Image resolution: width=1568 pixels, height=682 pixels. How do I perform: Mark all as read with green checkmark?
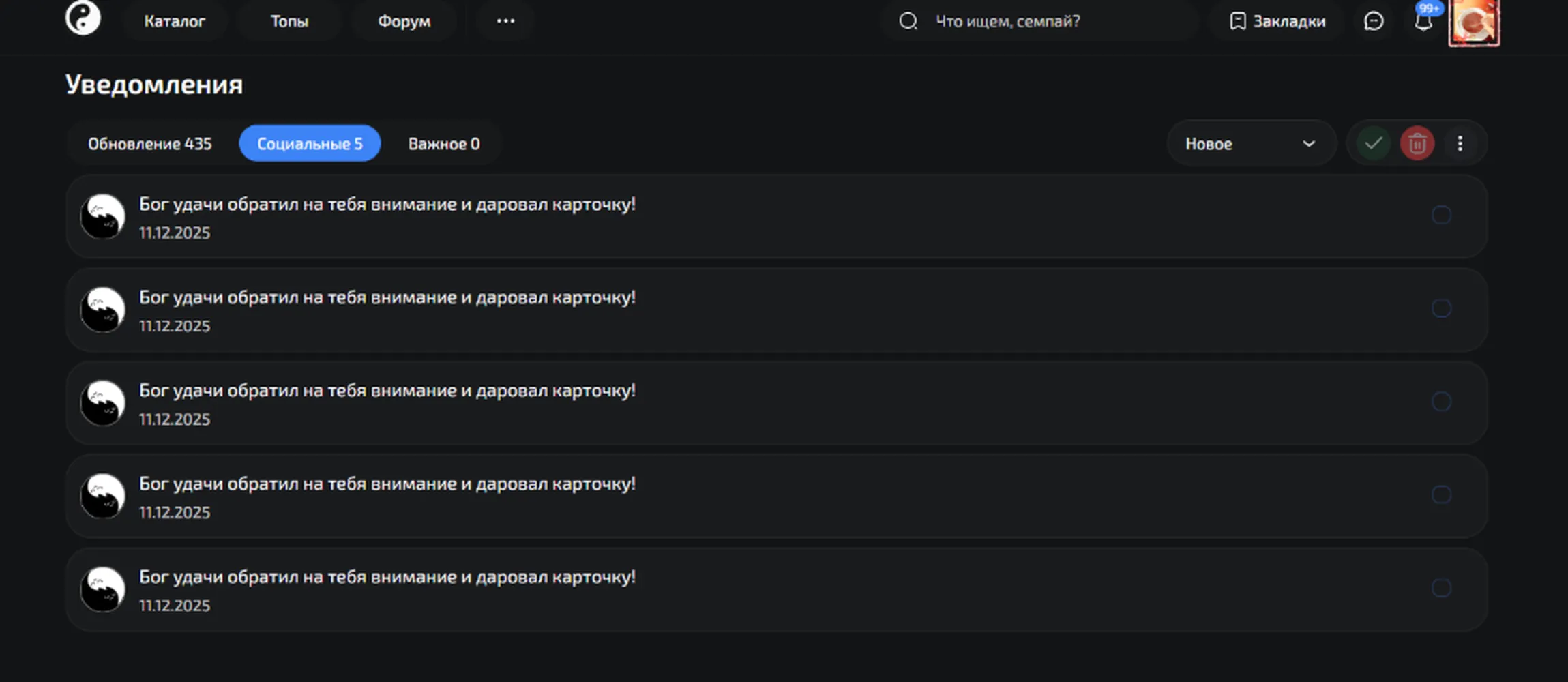1373,143
